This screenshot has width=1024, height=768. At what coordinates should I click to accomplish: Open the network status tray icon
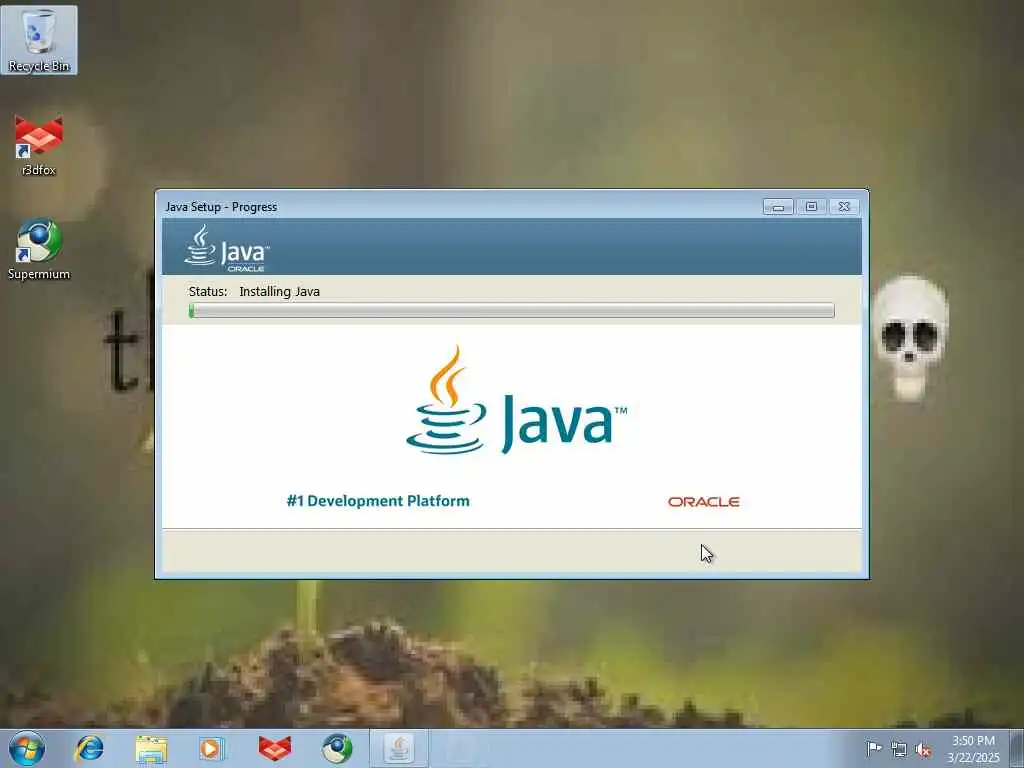point(899,749)
